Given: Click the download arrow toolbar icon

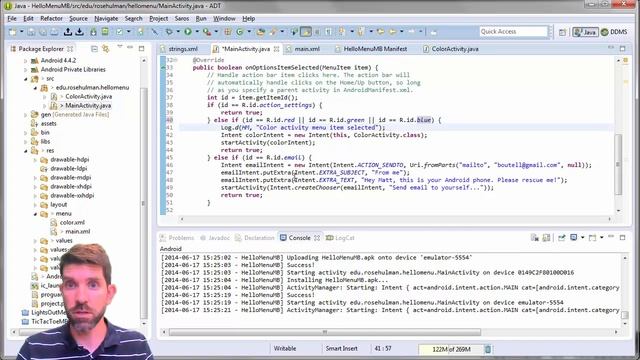Looking at the screenshot, I should pyautogui.click(x=79, y=32).
